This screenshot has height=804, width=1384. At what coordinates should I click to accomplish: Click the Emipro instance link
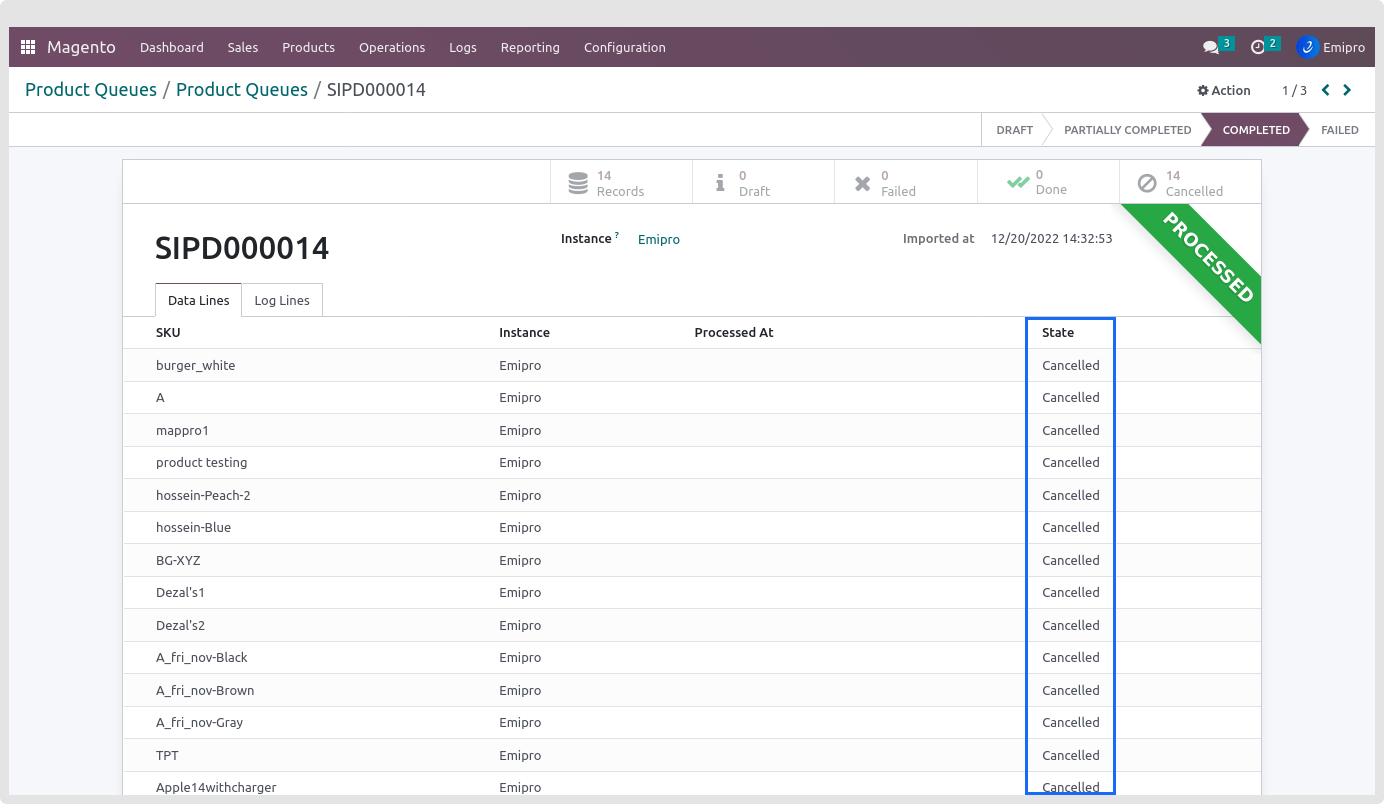click(x=659, y=239)
